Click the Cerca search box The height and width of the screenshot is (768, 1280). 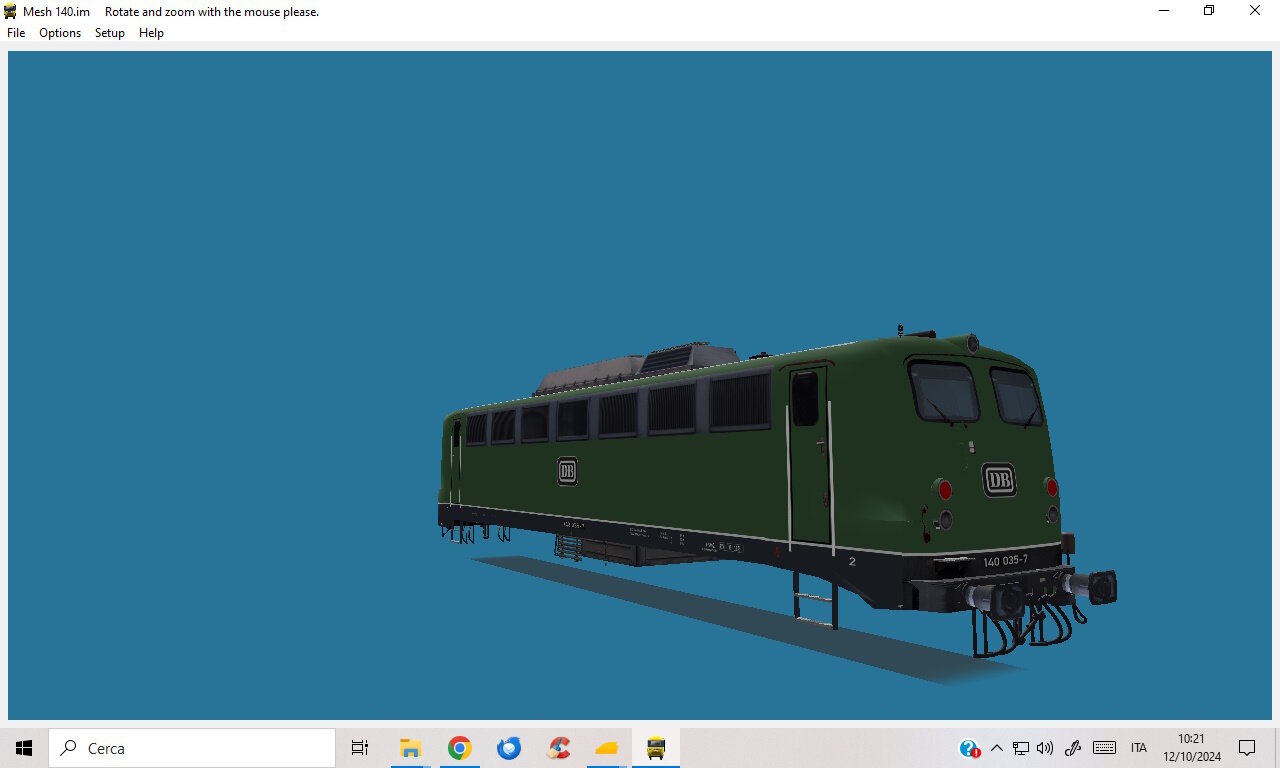click(x=192, y=748)
